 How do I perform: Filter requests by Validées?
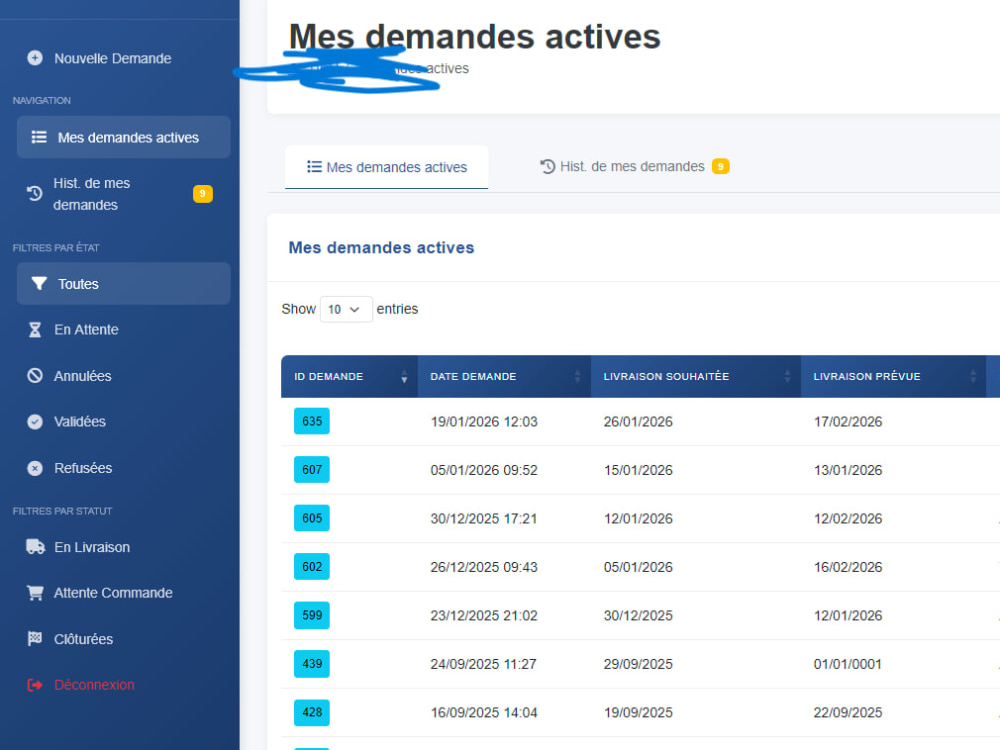pyautogui.click(x=80, y=422)
